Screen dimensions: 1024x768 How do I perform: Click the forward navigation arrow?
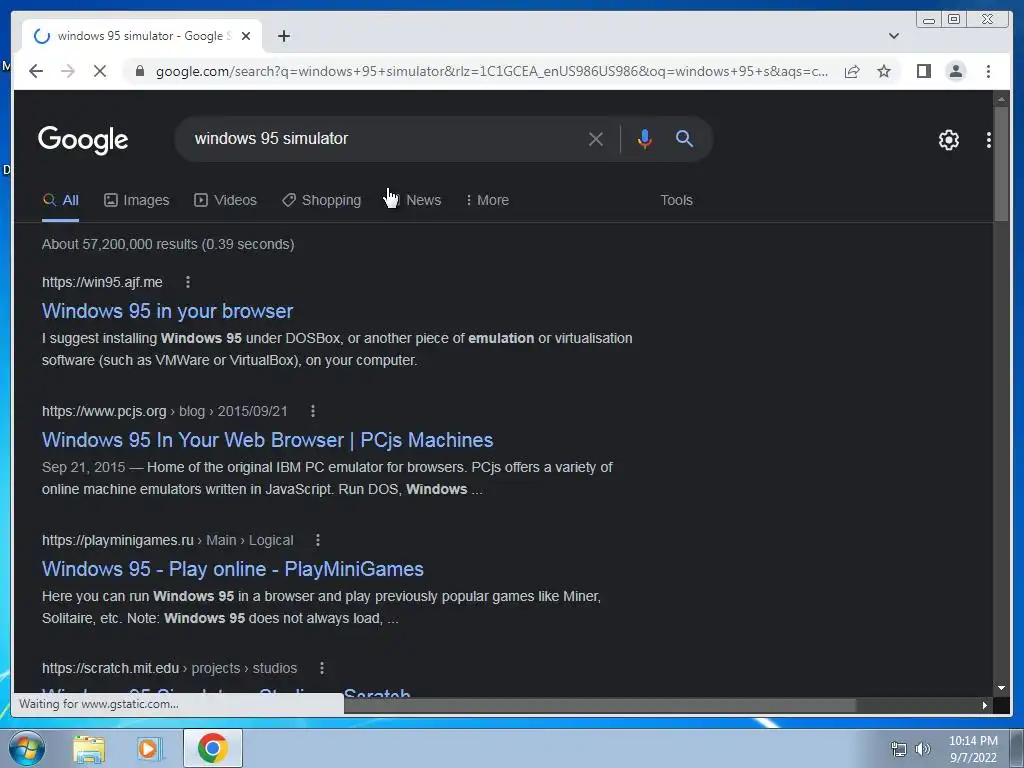click(x=68, y=71)
